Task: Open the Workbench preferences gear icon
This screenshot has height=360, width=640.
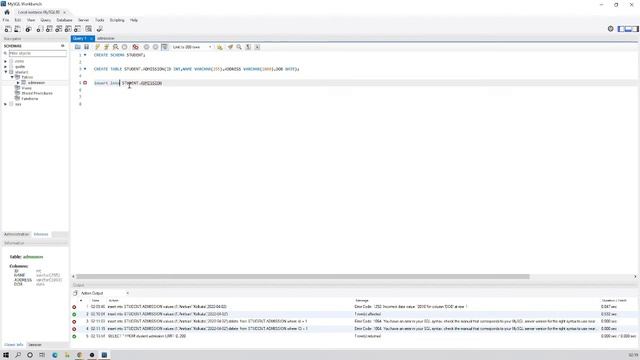Action: 611,29
